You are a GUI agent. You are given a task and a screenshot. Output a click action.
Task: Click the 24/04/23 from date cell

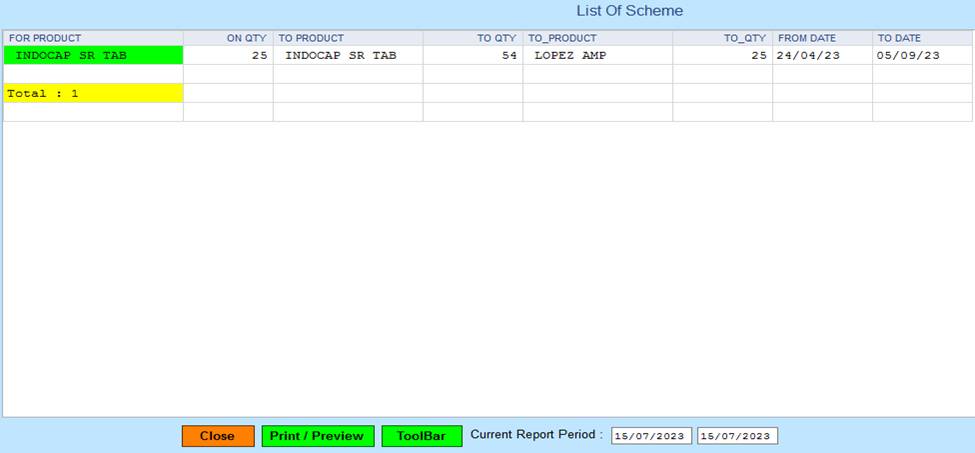click(x=821, y=56)
